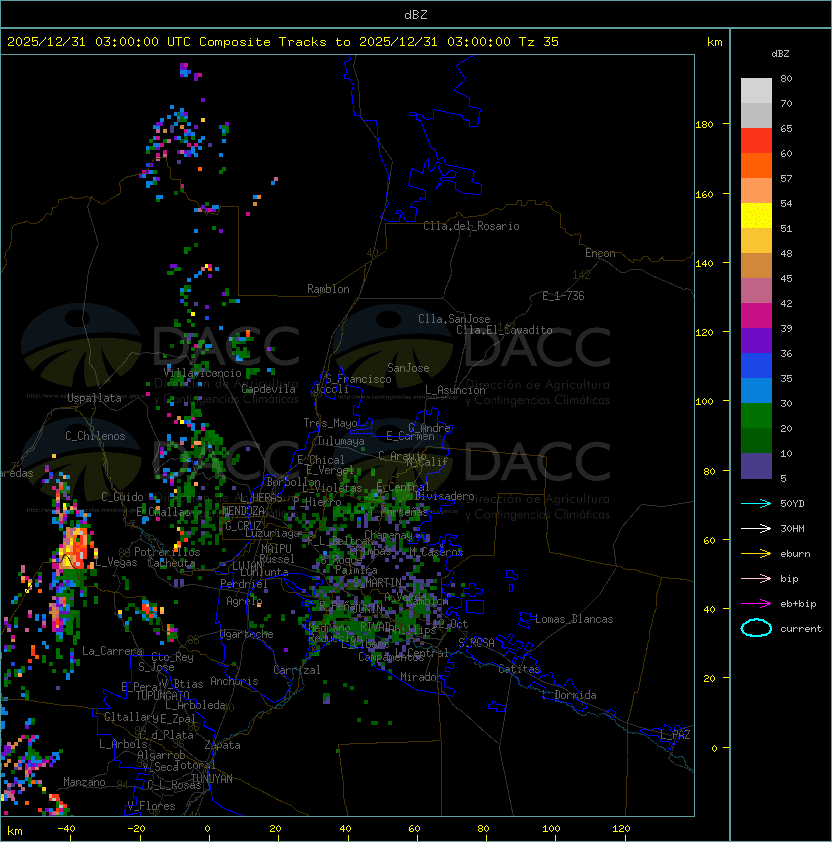This screenshot has width=832, height=842.
Task: Click the Mirador place label
Action: 422,677
